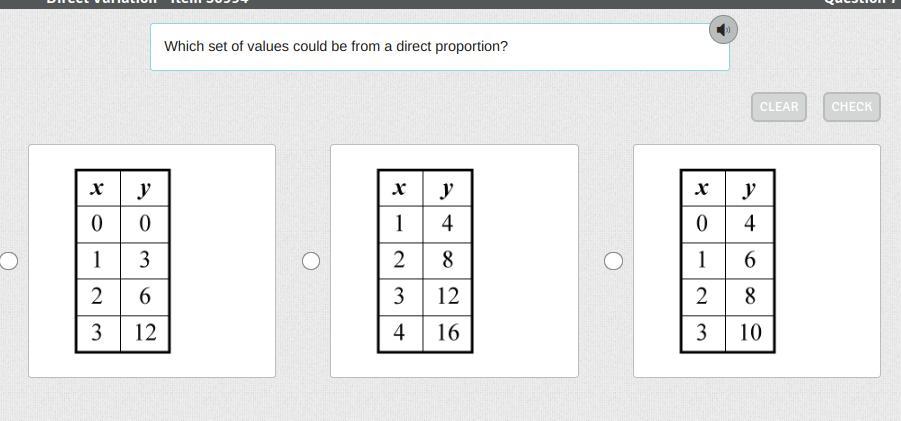Play the question audio with speaker icon
901x421 pixels.
click(723, 29)
